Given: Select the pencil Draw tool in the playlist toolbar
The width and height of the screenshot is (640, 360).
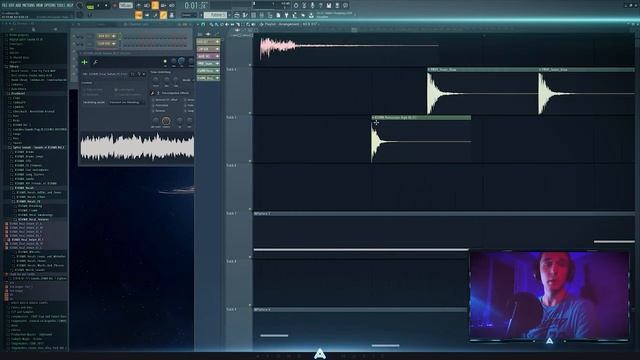Looking at the screenshot, I should point(211,24).
